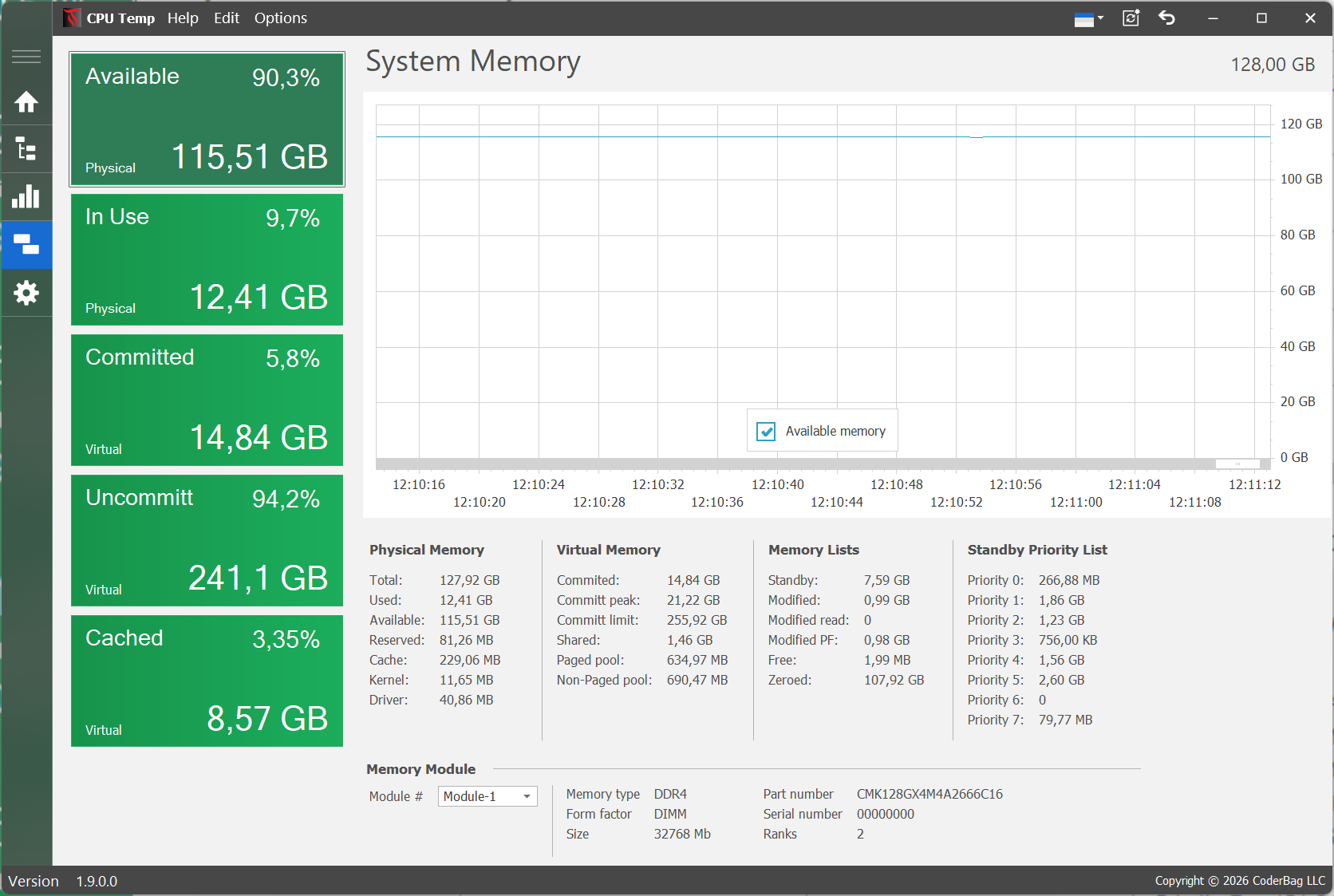Select the Available physical memory tile
The width and height of the screenshot is (1334, 896).
pyautogui.click(x=207, y=120)
